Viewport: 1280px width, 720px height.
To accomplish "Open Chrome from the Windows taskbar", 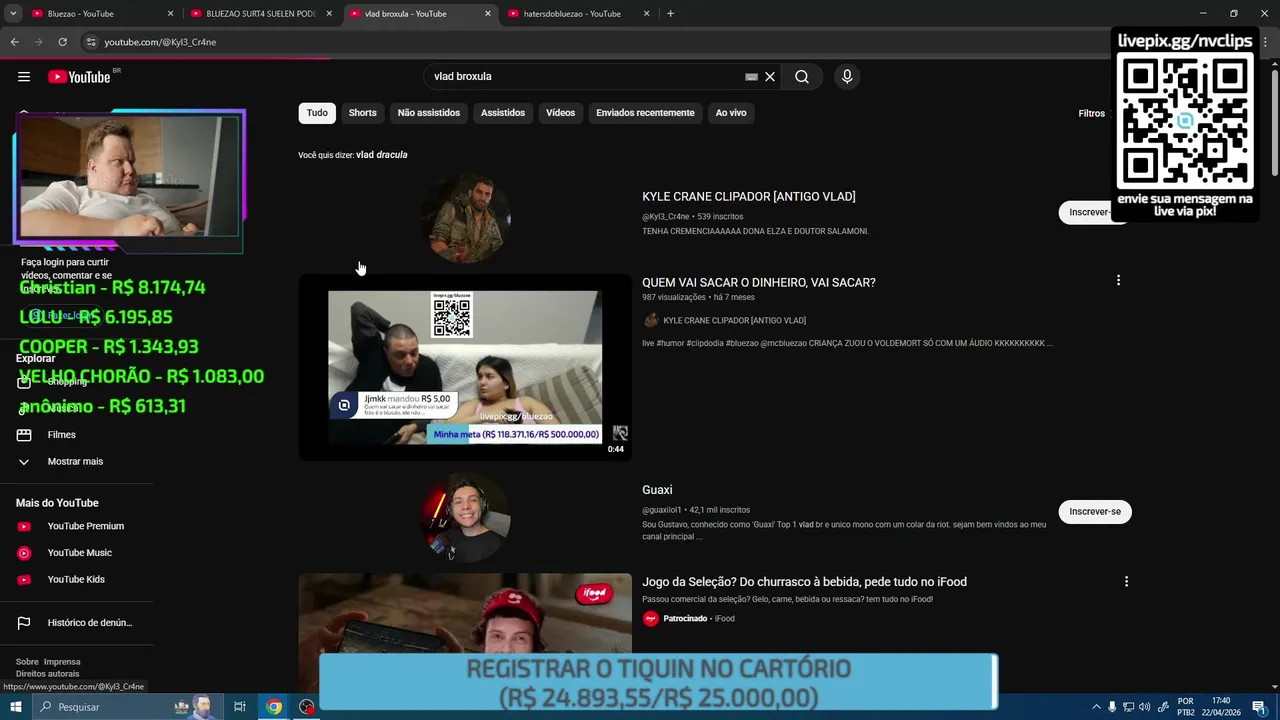I will click(274, 707).
